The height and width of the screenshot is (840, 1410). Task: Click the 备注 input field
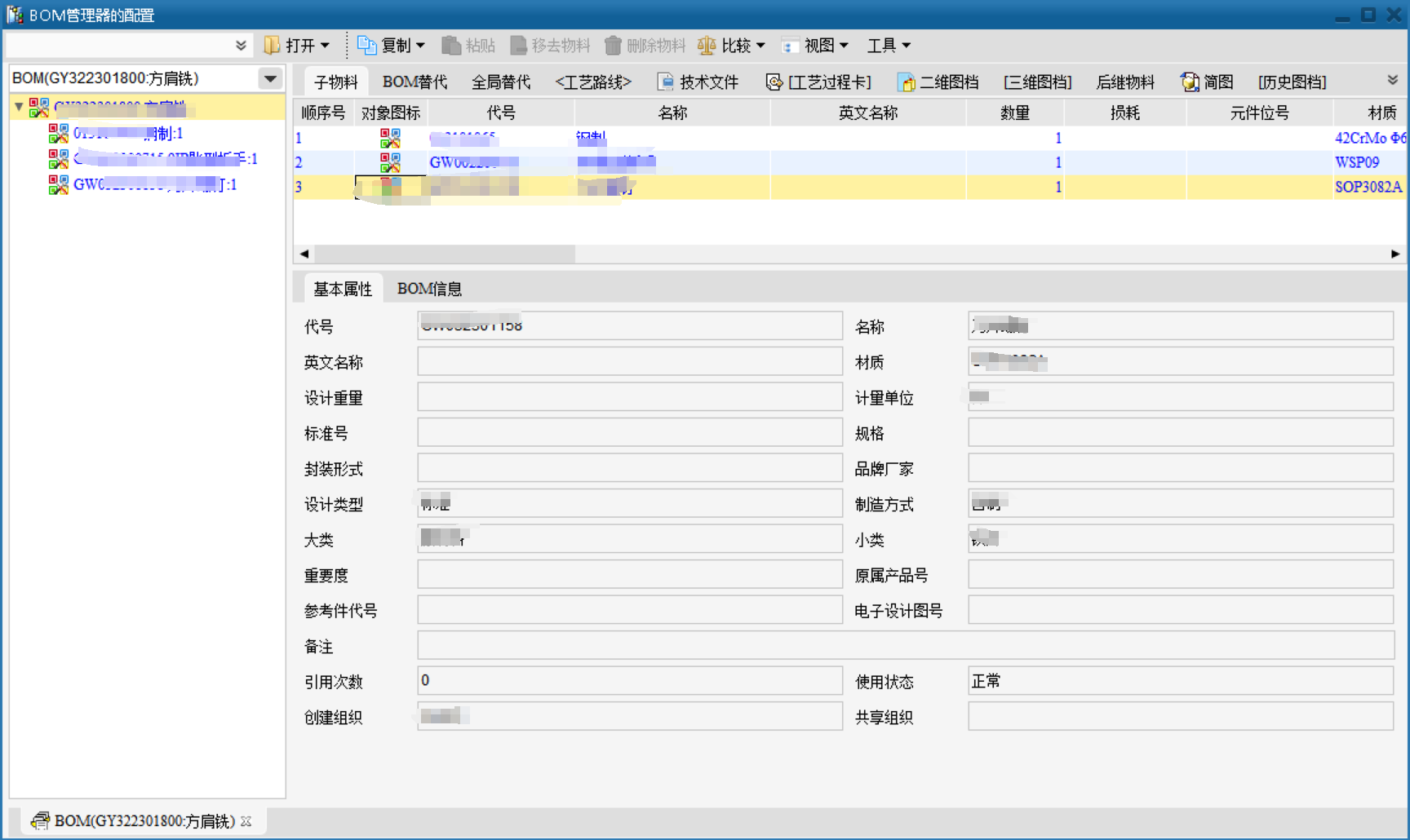[x=905, y=646]
